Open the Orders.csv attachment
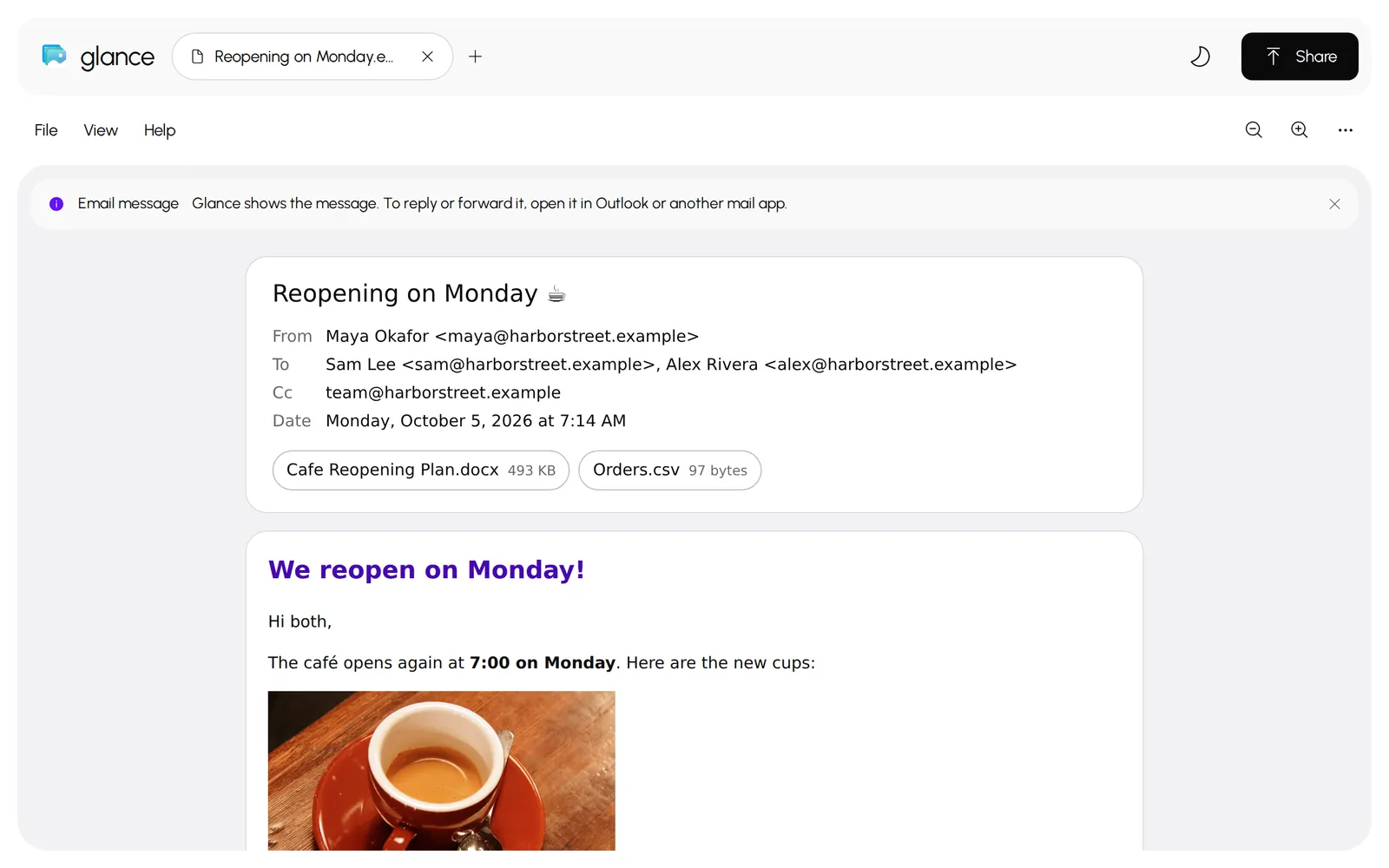This screenshot has width=1389, height=868. click(x=670, y=470)
